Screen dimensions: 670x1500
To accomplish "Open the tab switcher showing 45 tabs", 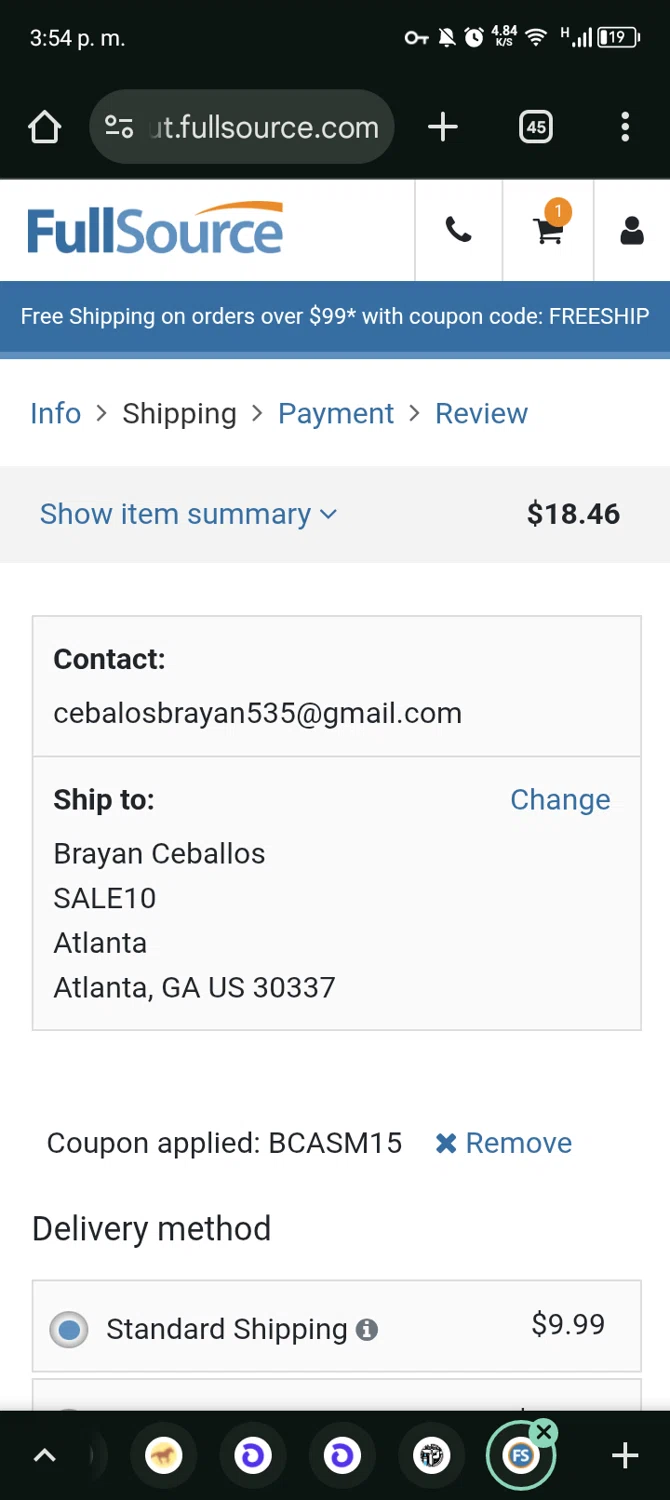I will 536,127.
